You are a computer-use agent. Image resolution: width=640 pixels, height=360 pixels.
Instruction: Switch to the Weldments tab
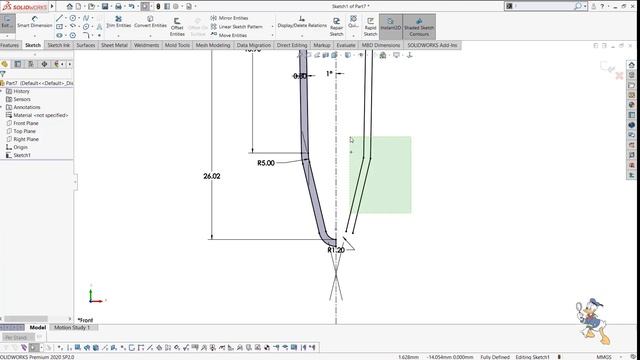[x=147, y=45]
